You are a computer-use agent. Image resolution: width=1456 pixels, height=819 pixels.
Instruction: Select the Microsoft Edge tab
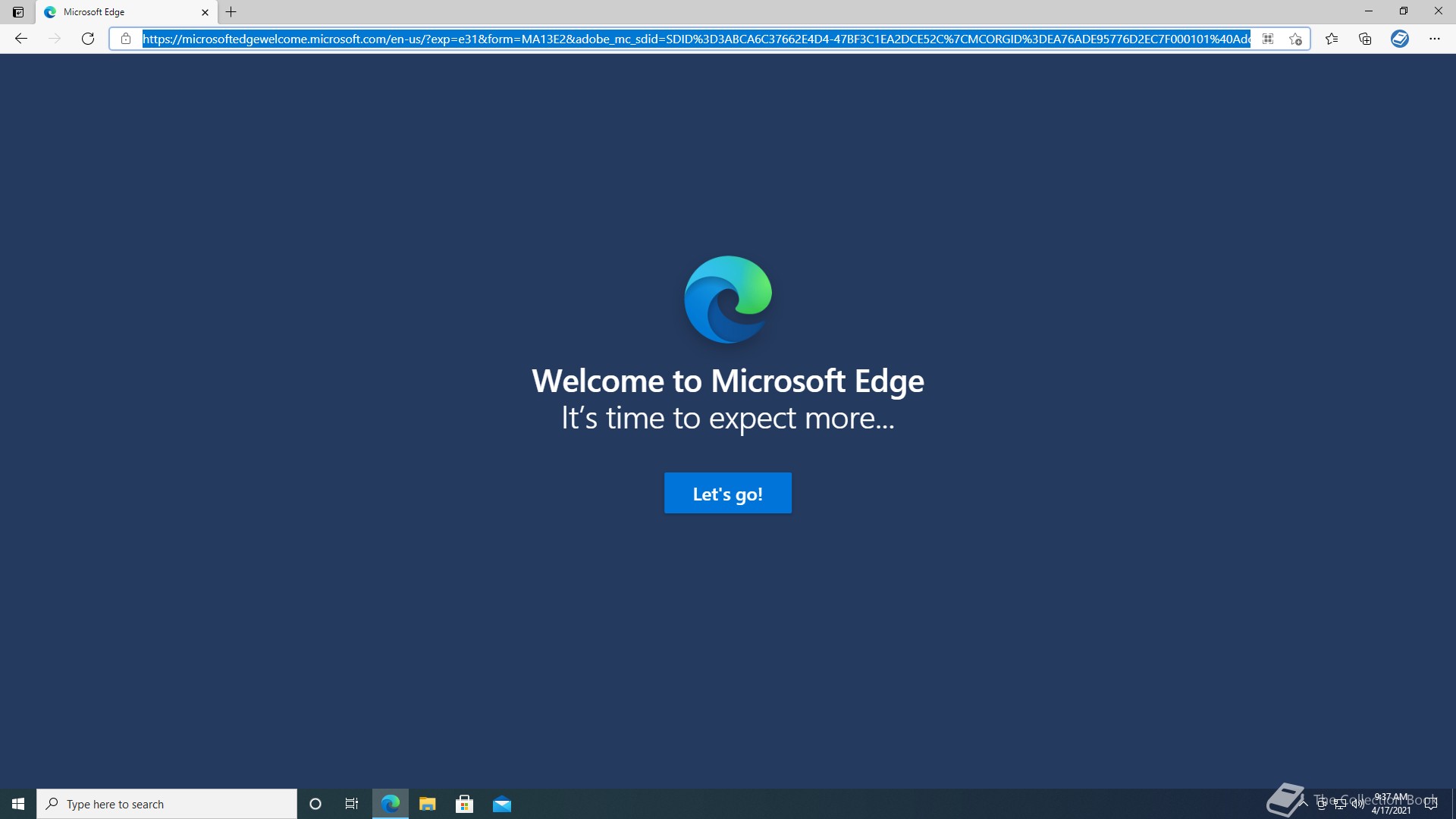coord(127,12)
